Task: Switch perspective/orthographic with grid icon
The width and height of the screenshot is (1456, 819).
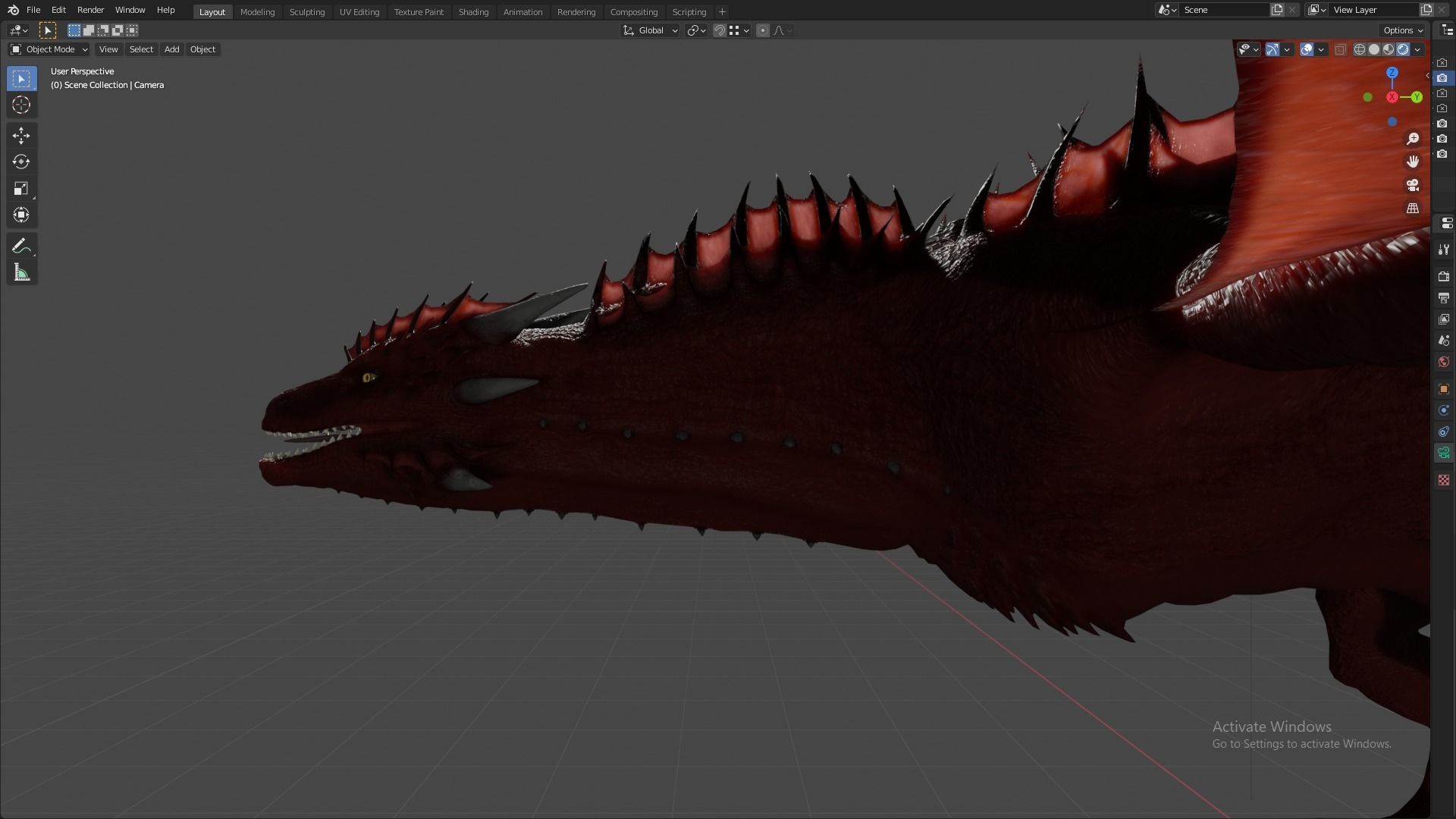Action: point(1413,208)
